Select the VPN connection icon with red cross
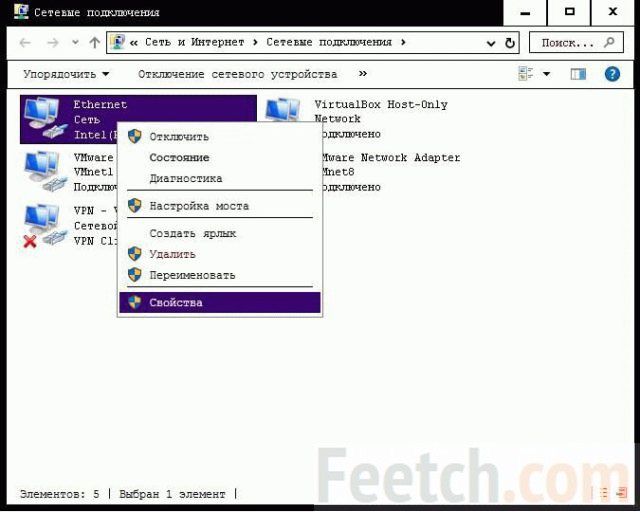Viewport: 640px width, 512px height. tap(45, 225)
